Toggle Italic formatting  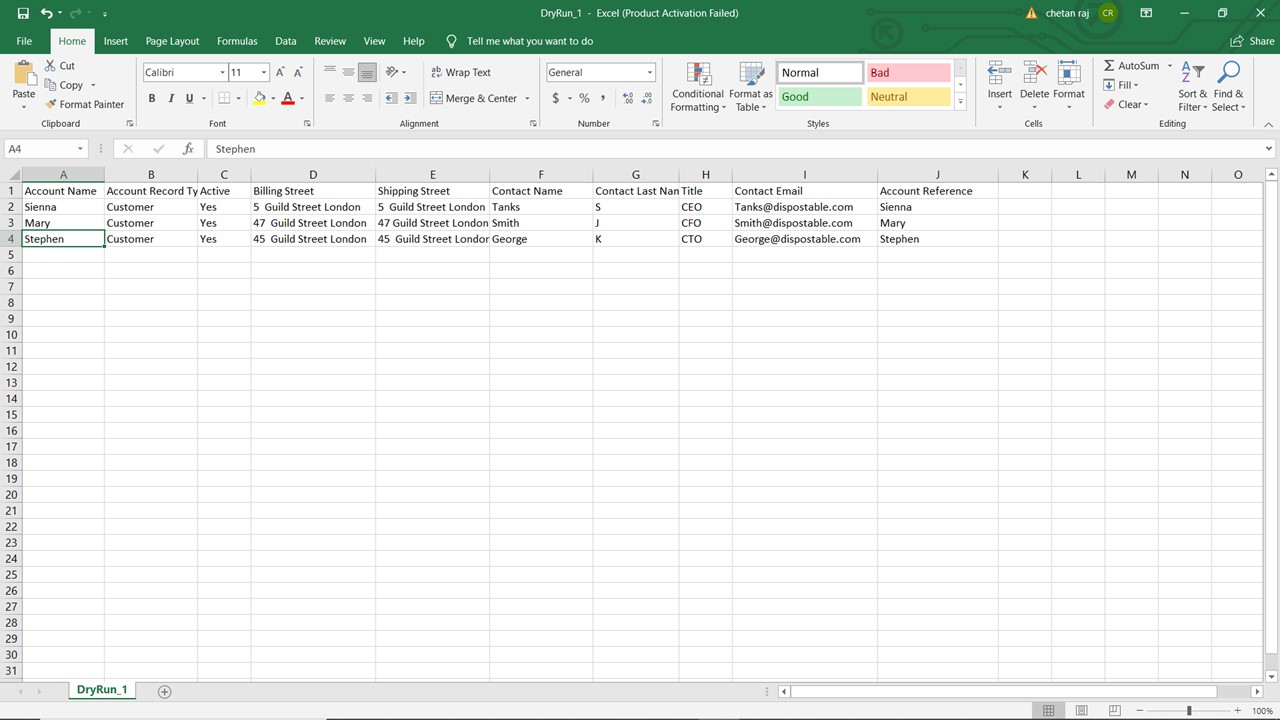coord(171,98)
